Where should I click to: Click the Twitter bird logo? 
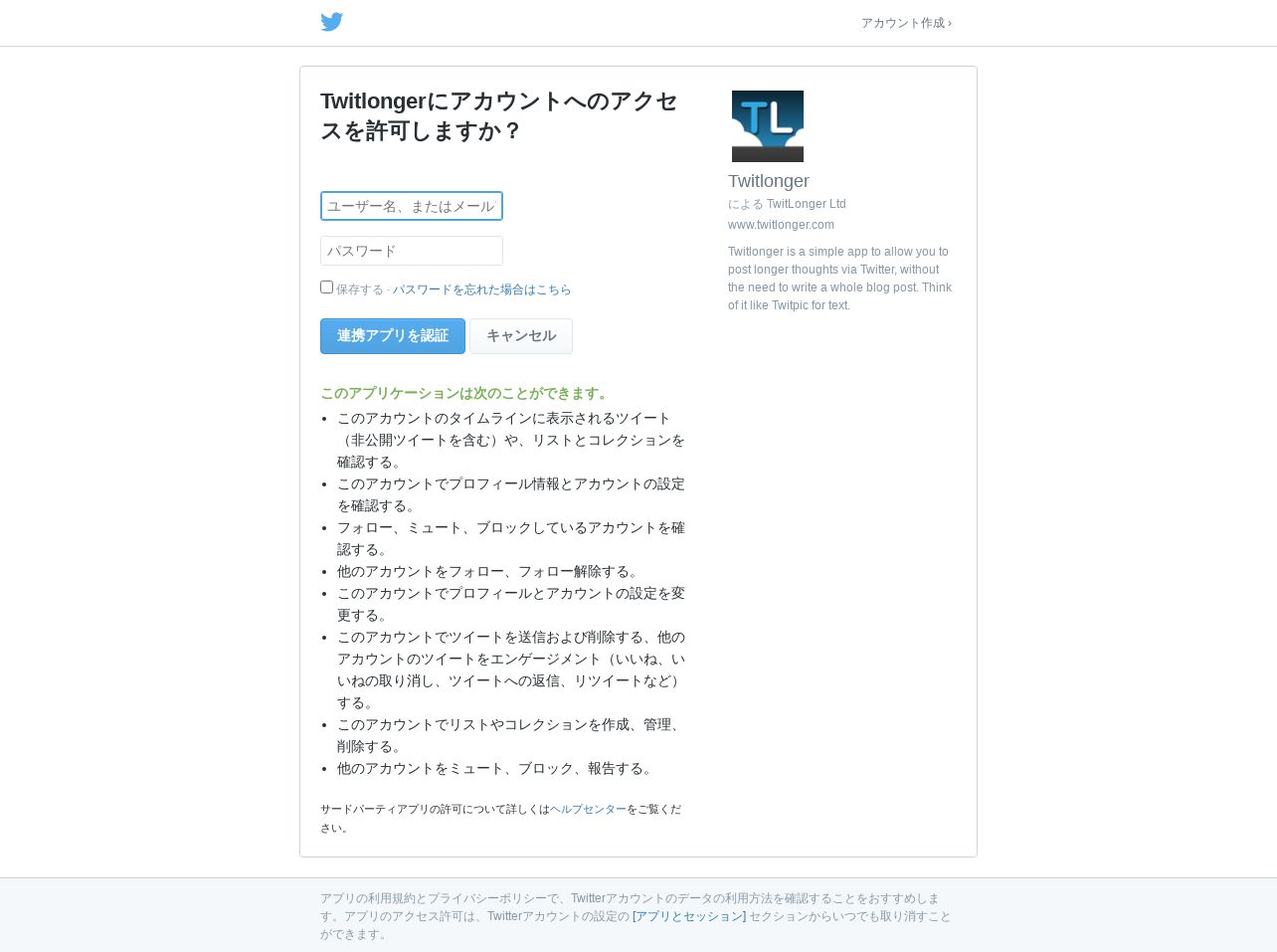point(332,22)
